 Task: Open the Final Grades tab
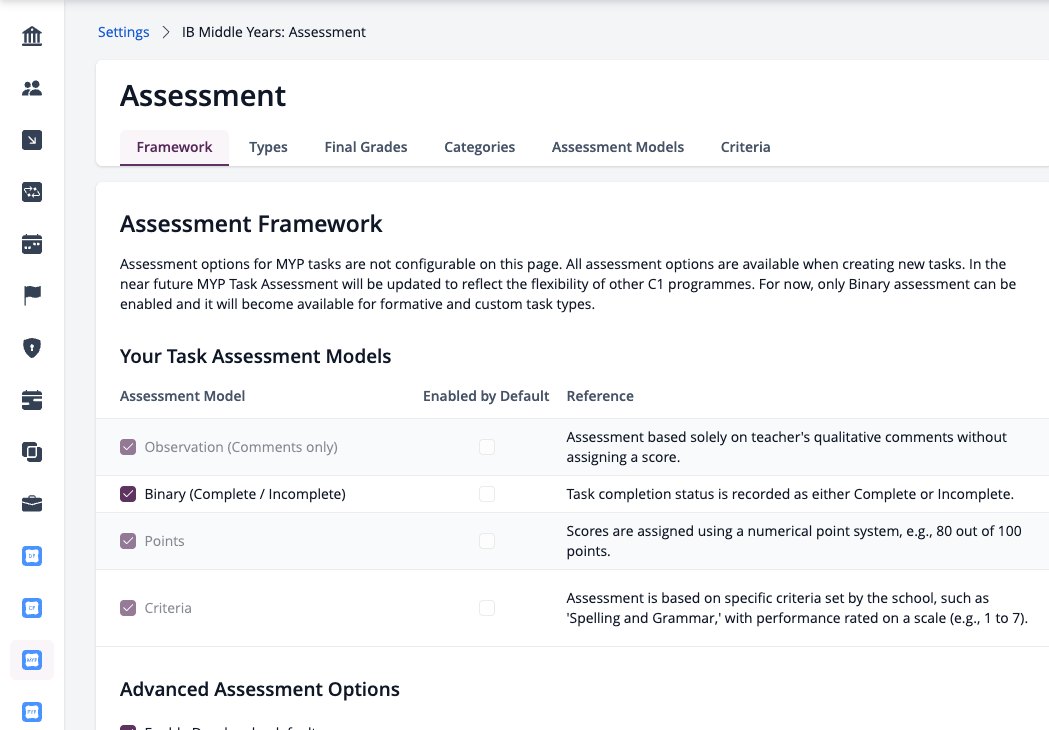[x=366, y=147]
